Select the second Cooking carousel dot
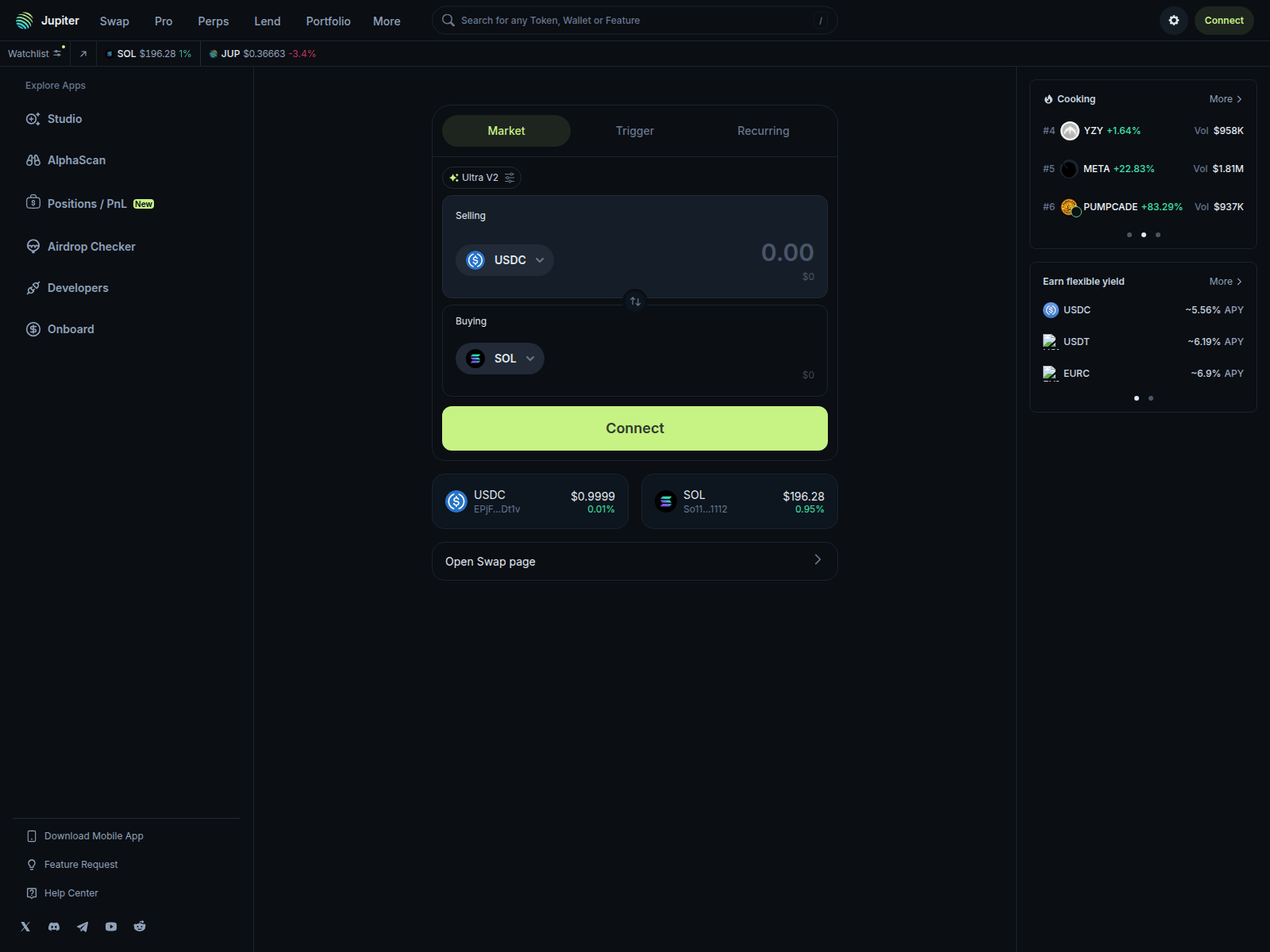This screenshot has width=1270, height=952. (x=1143, y=234)
